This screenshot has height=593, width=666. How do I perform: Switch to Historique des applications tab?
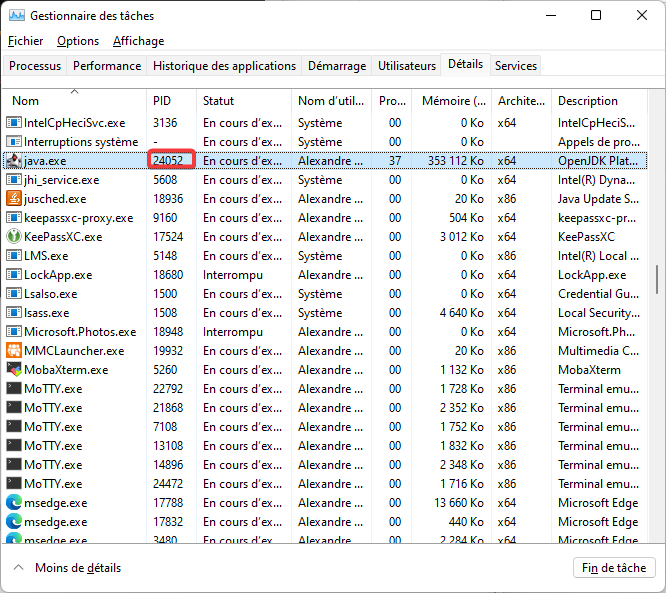pos(224,66)
